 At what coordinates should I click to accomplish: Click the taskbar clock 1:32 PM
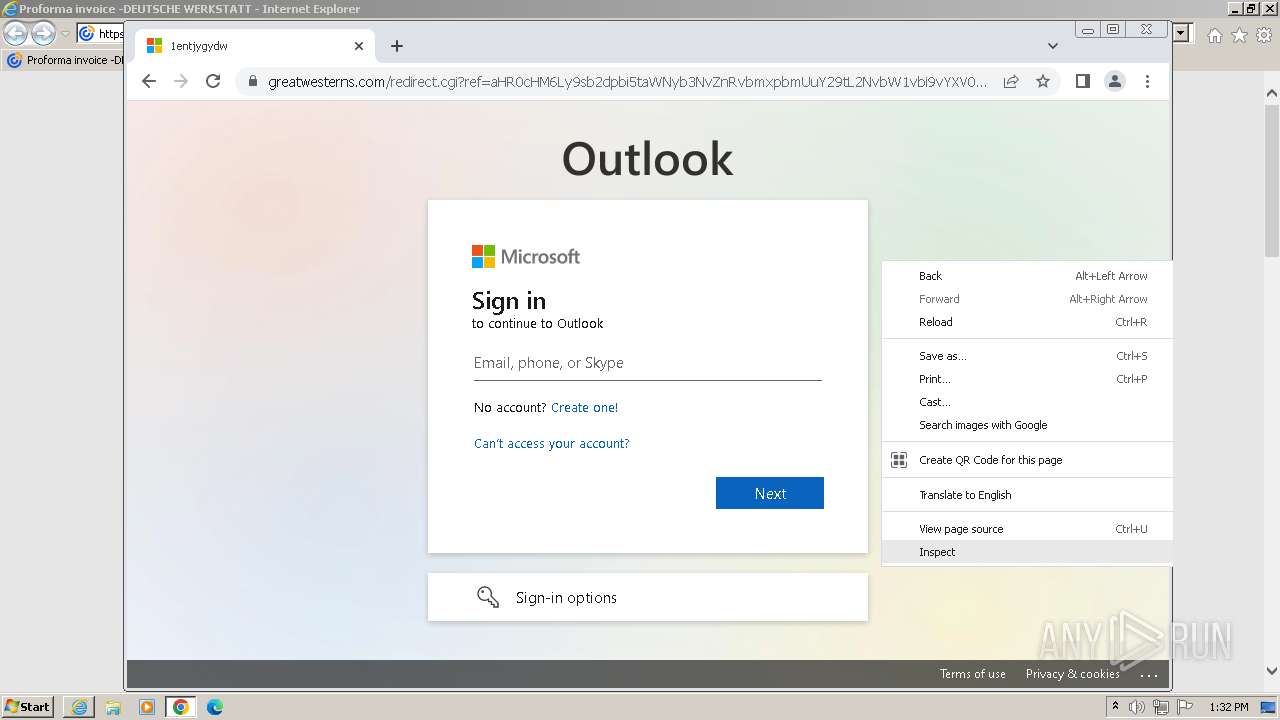pyautogui.click(x=1229, y=707)
